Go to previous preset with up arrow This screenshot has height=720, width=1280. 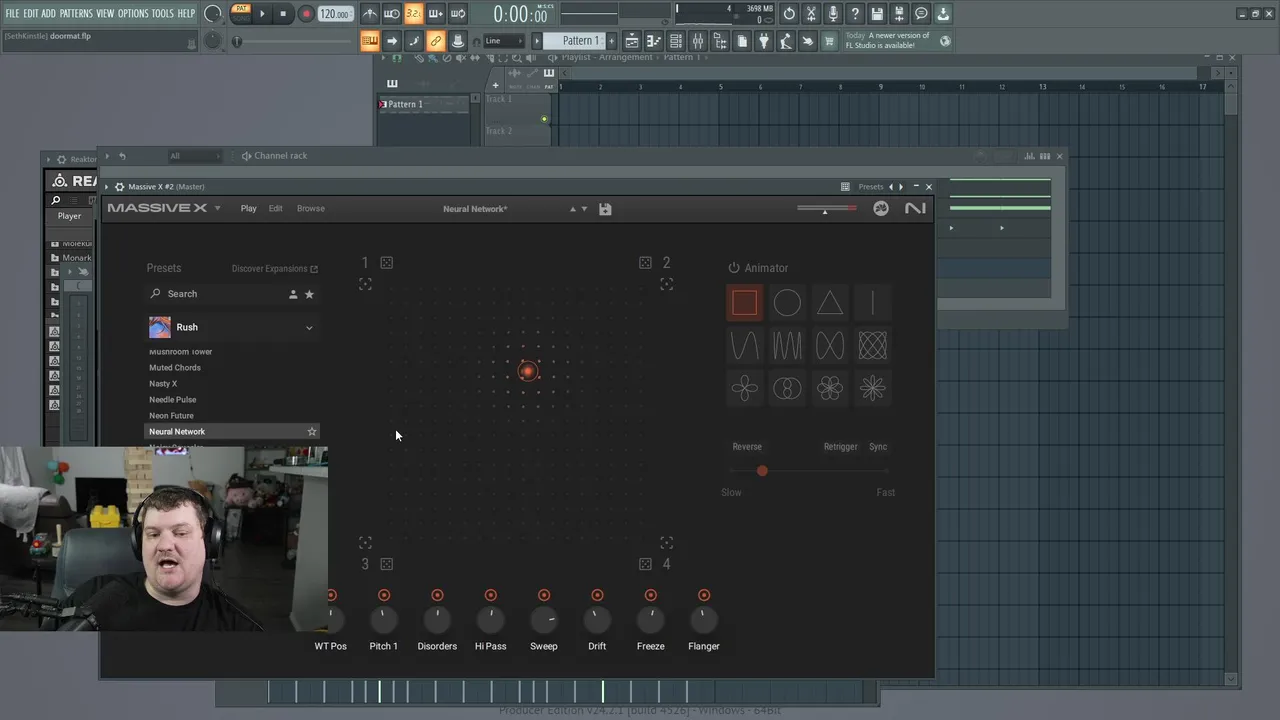click(x=573, y=209)
